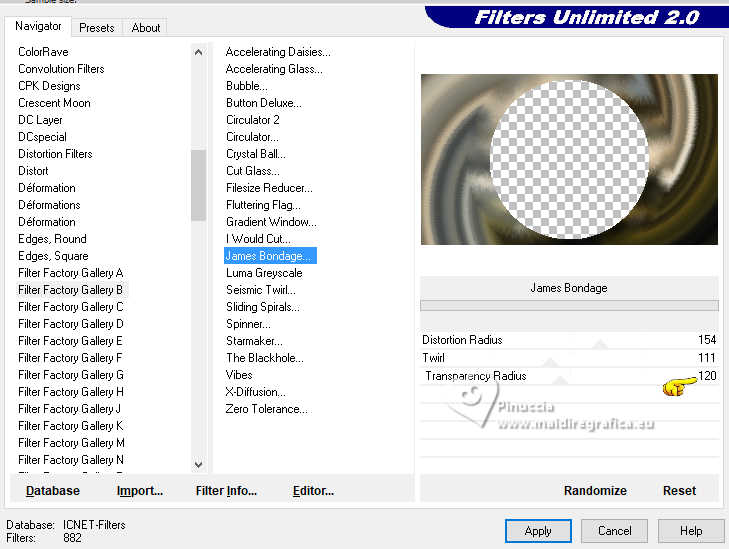Select DCspecial category
The image size is (729, 549).
pos(42,137)
